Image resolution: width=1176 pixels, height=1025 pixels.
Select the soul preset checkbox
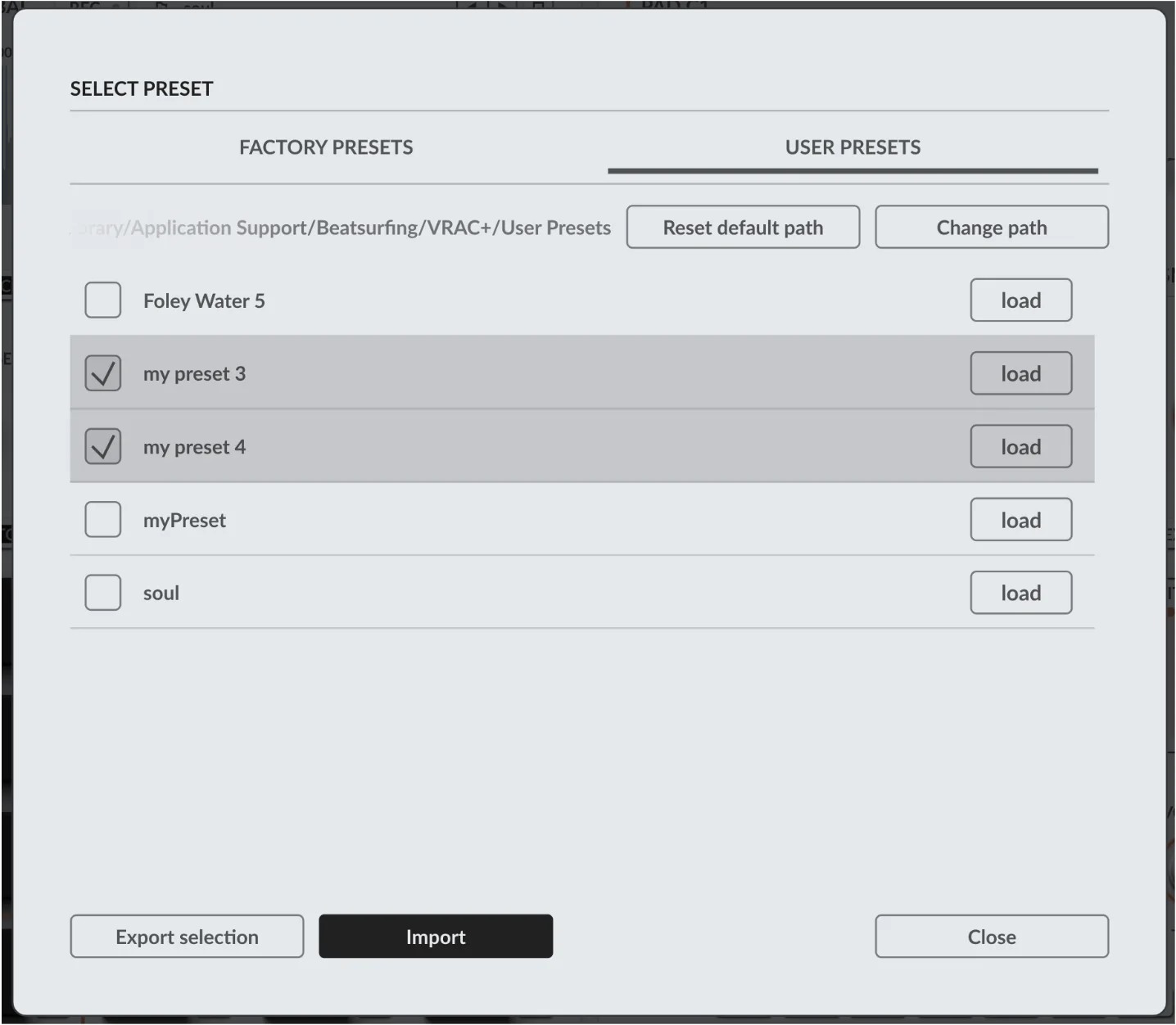pos(103,593)
